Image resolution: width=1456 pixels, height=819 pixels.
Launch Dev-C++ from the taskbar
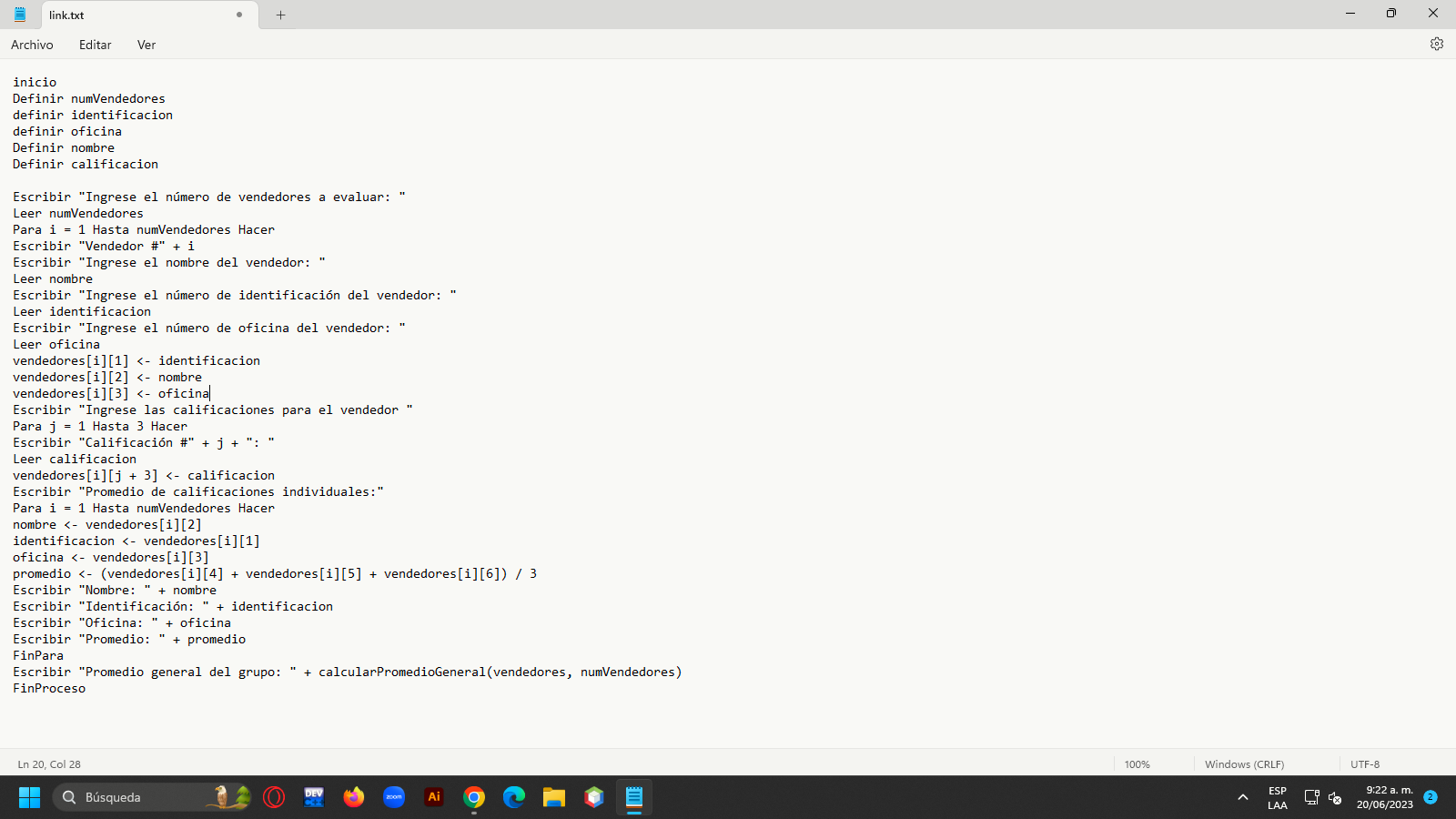(x=313, y=797)
